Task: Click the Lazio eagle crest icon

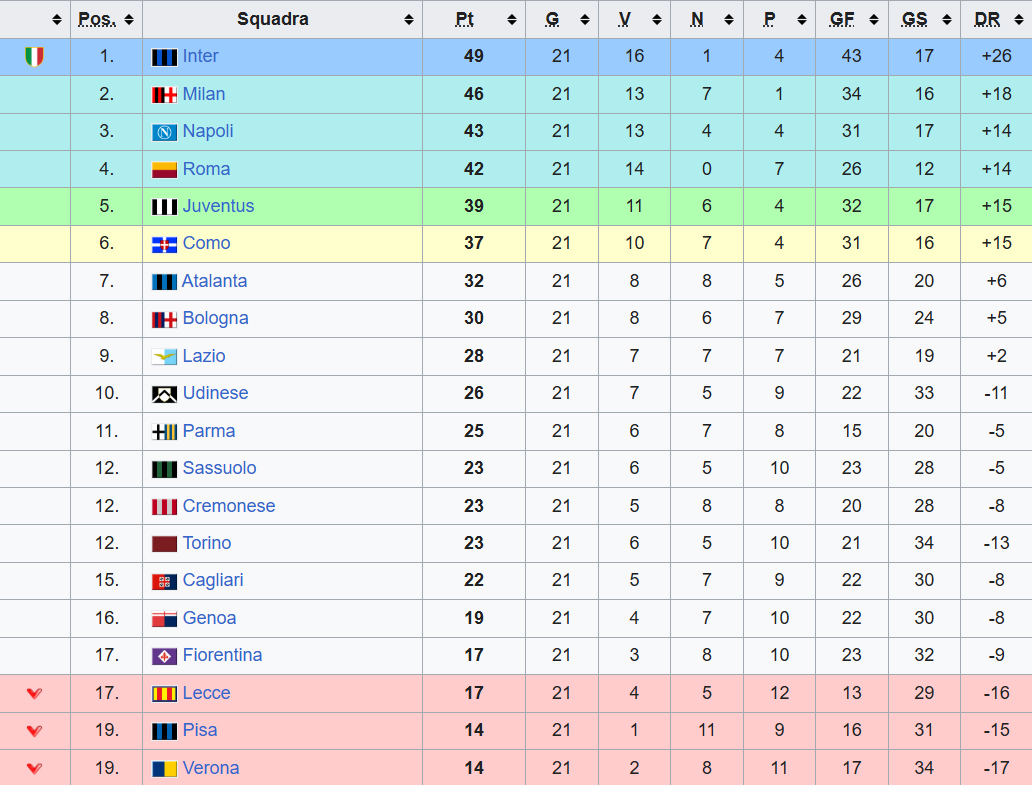Action: 164,357
